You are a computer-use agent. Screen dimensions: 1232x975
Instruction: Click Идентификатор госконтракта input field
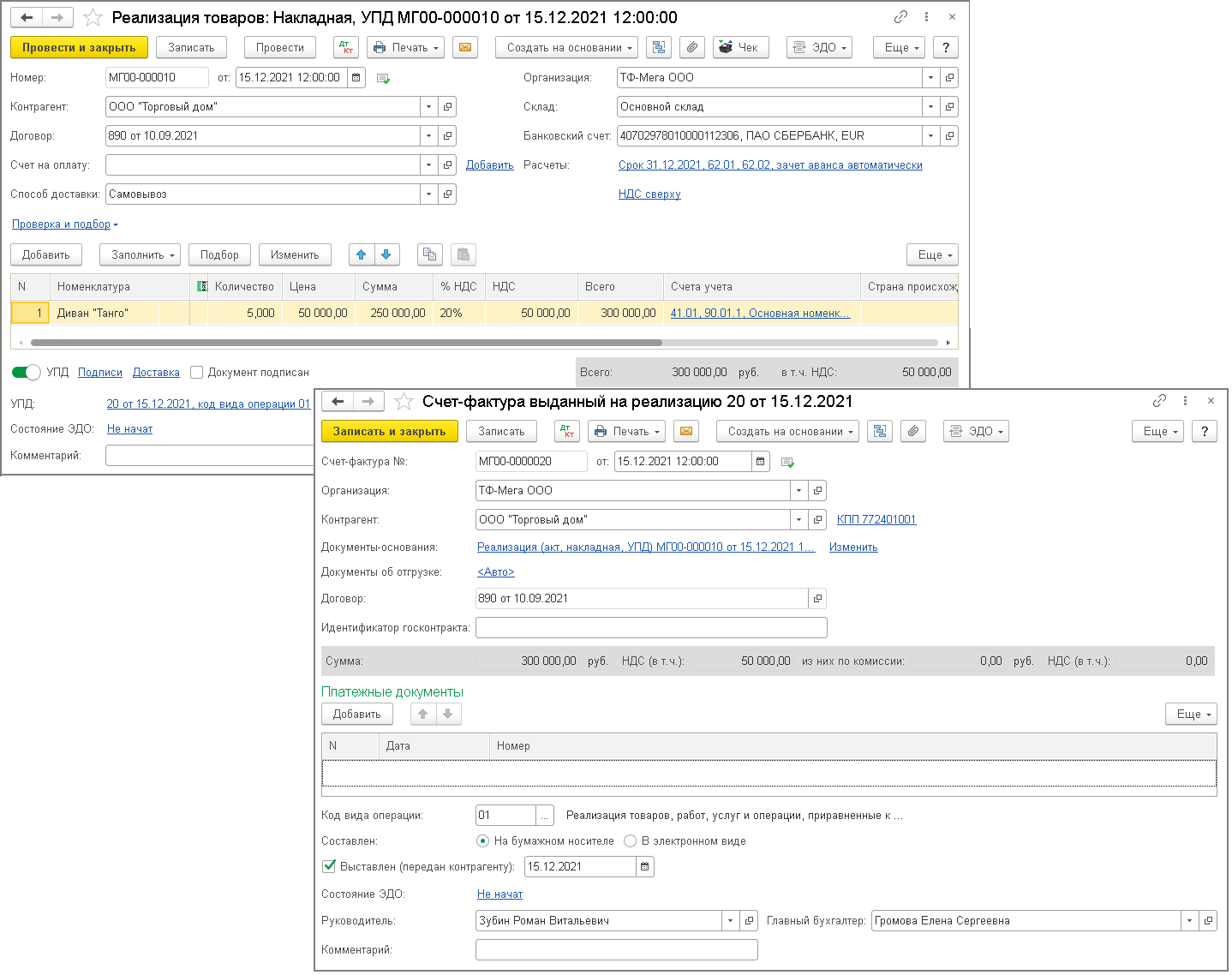pyautogui.click(x=651, y=627)
